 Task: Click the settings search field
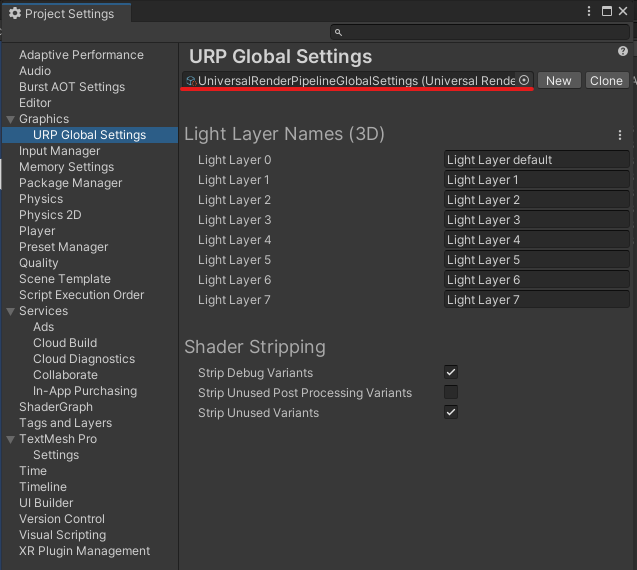[x=480, y=32]
